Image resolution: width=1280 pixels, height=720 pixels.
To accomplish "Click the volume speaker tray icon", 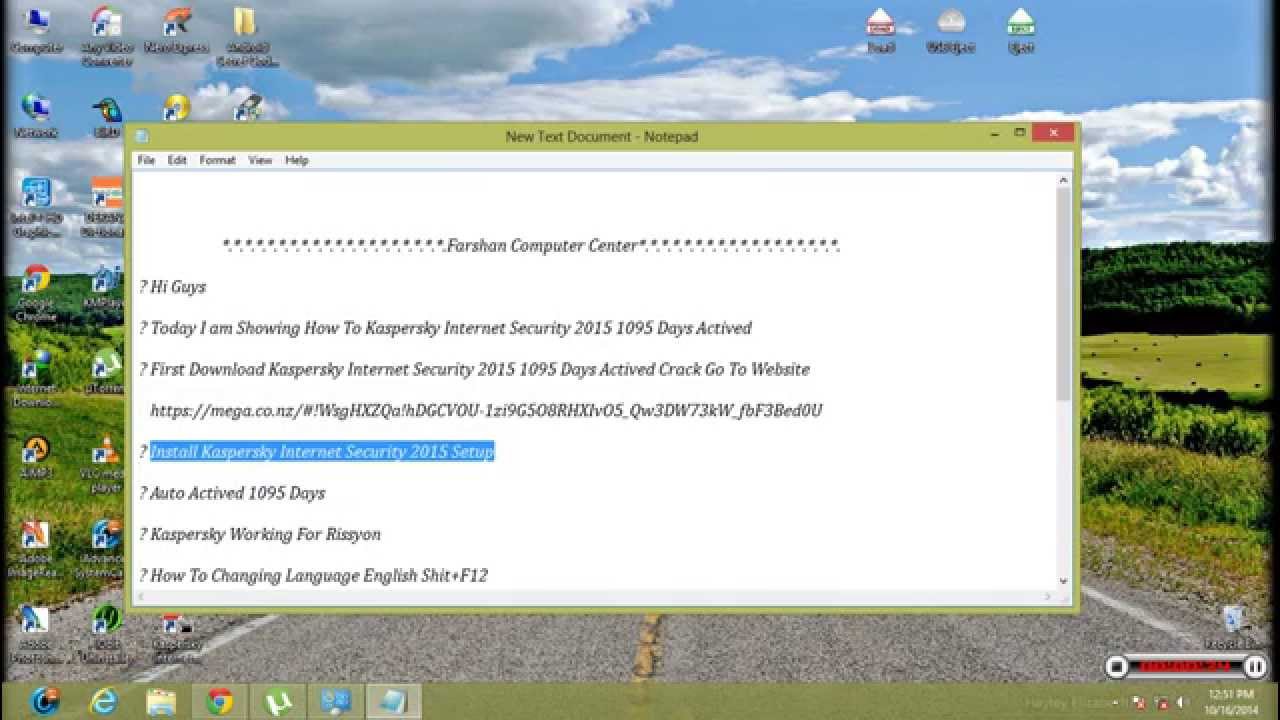I will point(1185,701).
